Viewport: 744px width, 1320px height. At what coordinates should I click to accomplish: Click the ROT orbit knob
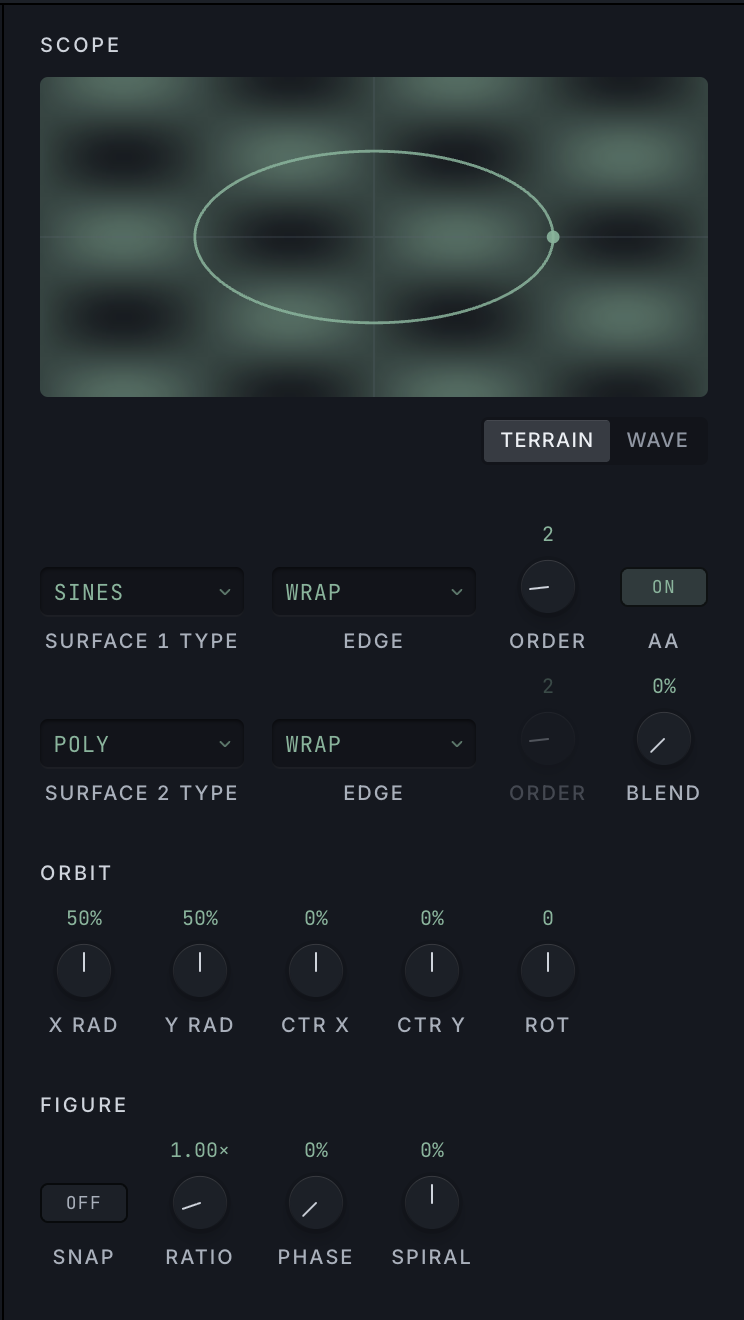(548, 971)
